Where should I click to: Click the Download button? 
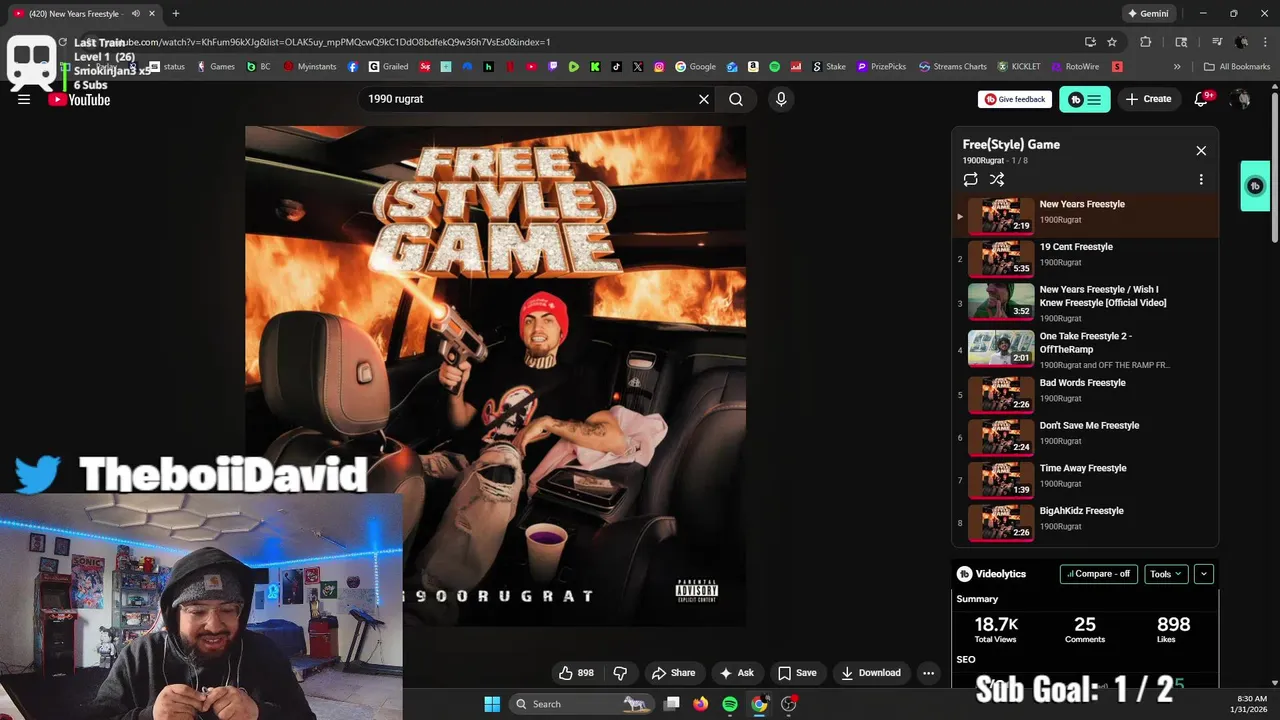870,673
